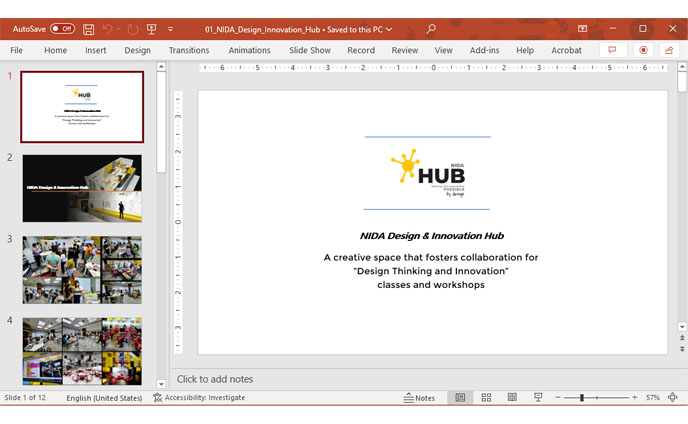The height and width of the screenshot is (424, 688).
Task: Go to the Transitions tab
Action: point(189,50)
